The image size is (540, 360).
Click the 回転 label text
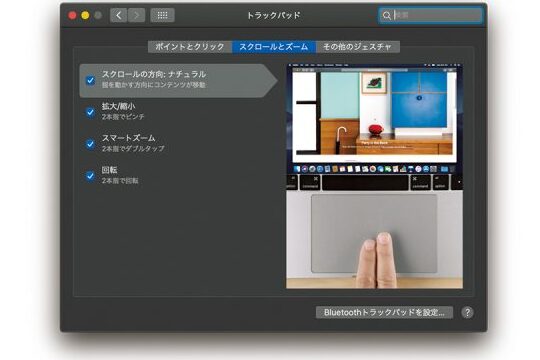click(110, 170)
